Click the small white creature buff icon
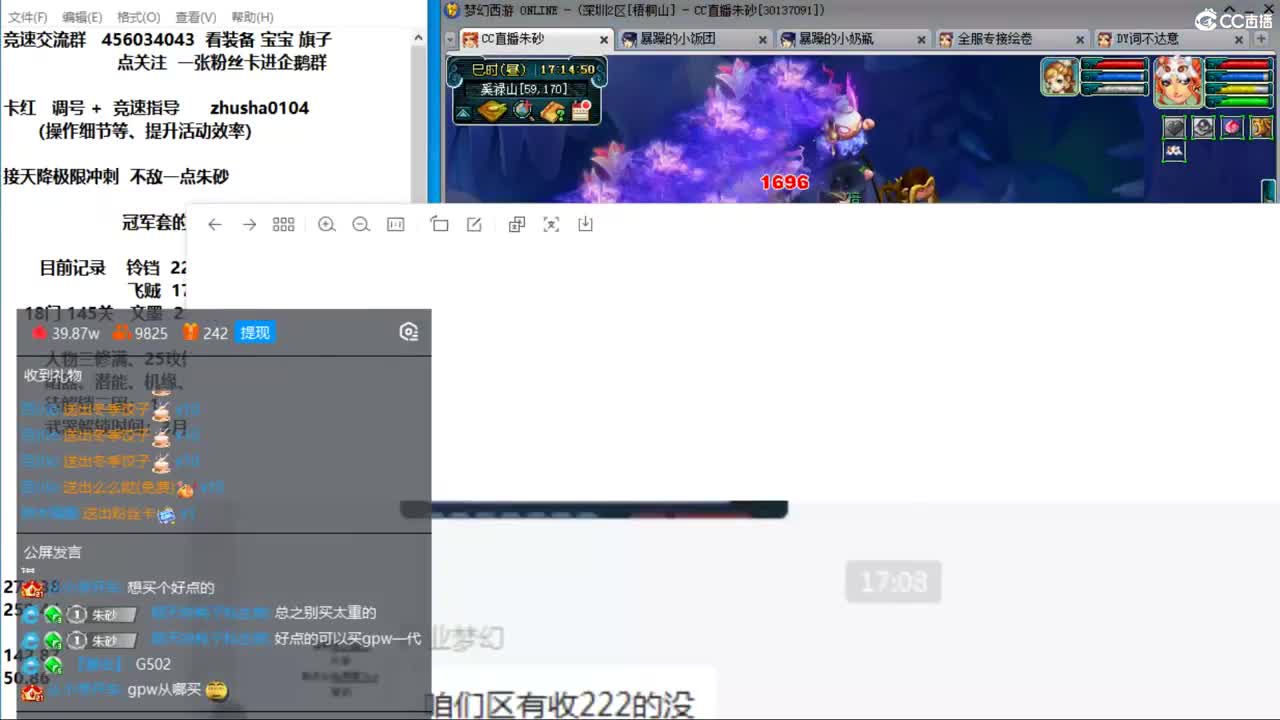 click(x=1174, y=151)
